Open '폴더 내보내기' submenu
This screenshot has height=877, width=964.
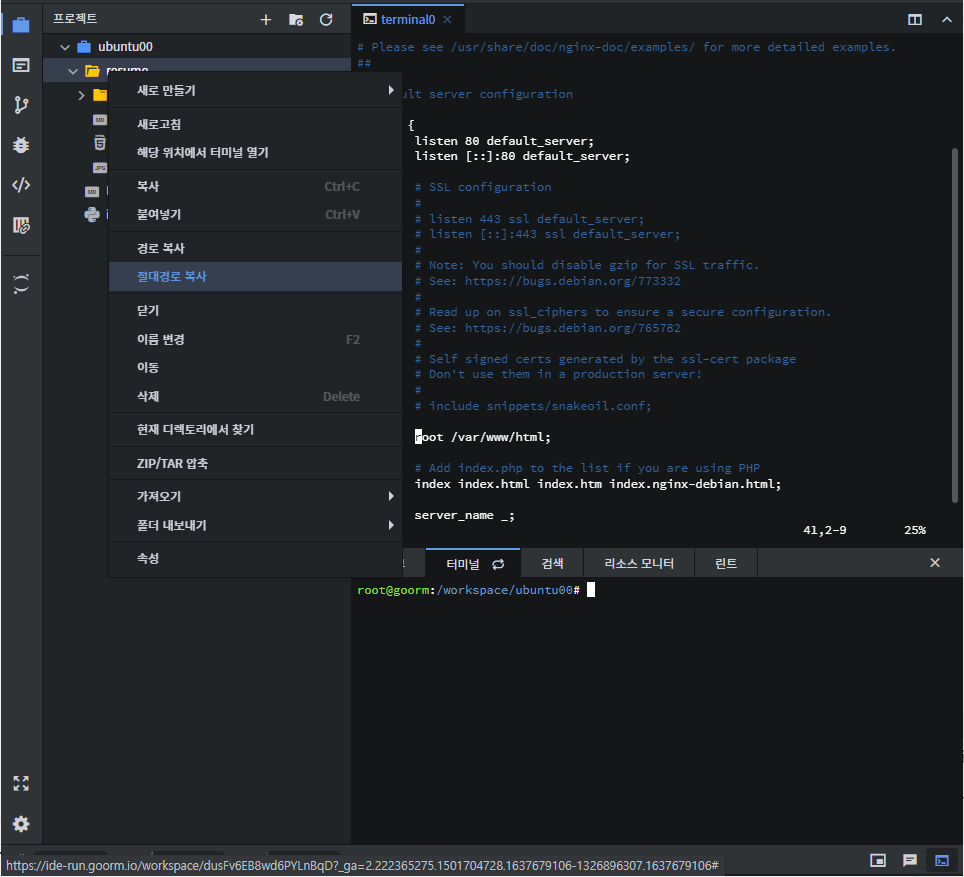pos(255,525)
